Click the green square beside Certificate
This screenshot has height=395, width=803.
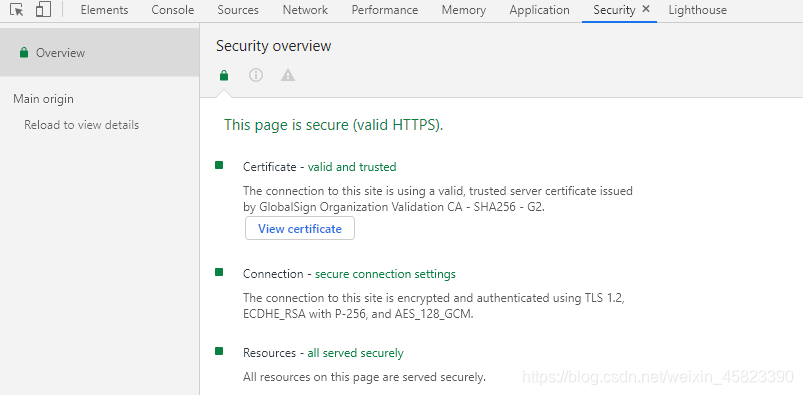[x=219, y=165]
